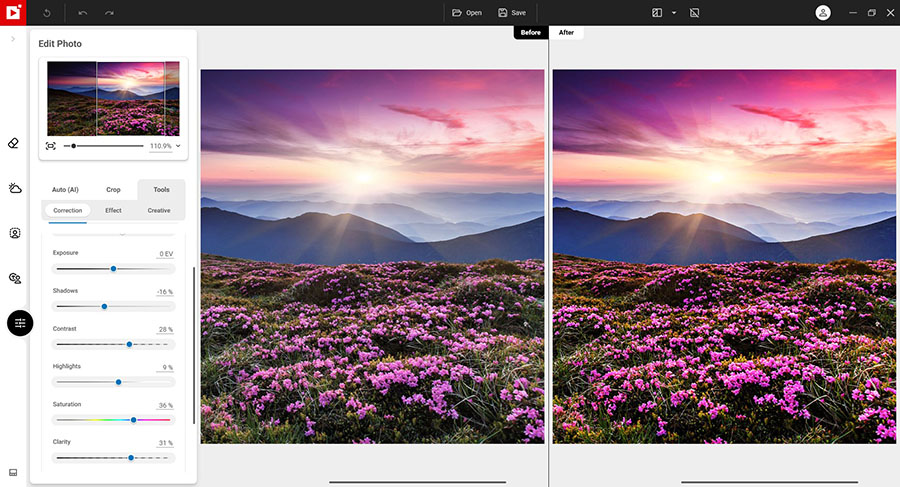
Task: Switch to the Effect sub-tab
Action: click(x=113, y=210)
